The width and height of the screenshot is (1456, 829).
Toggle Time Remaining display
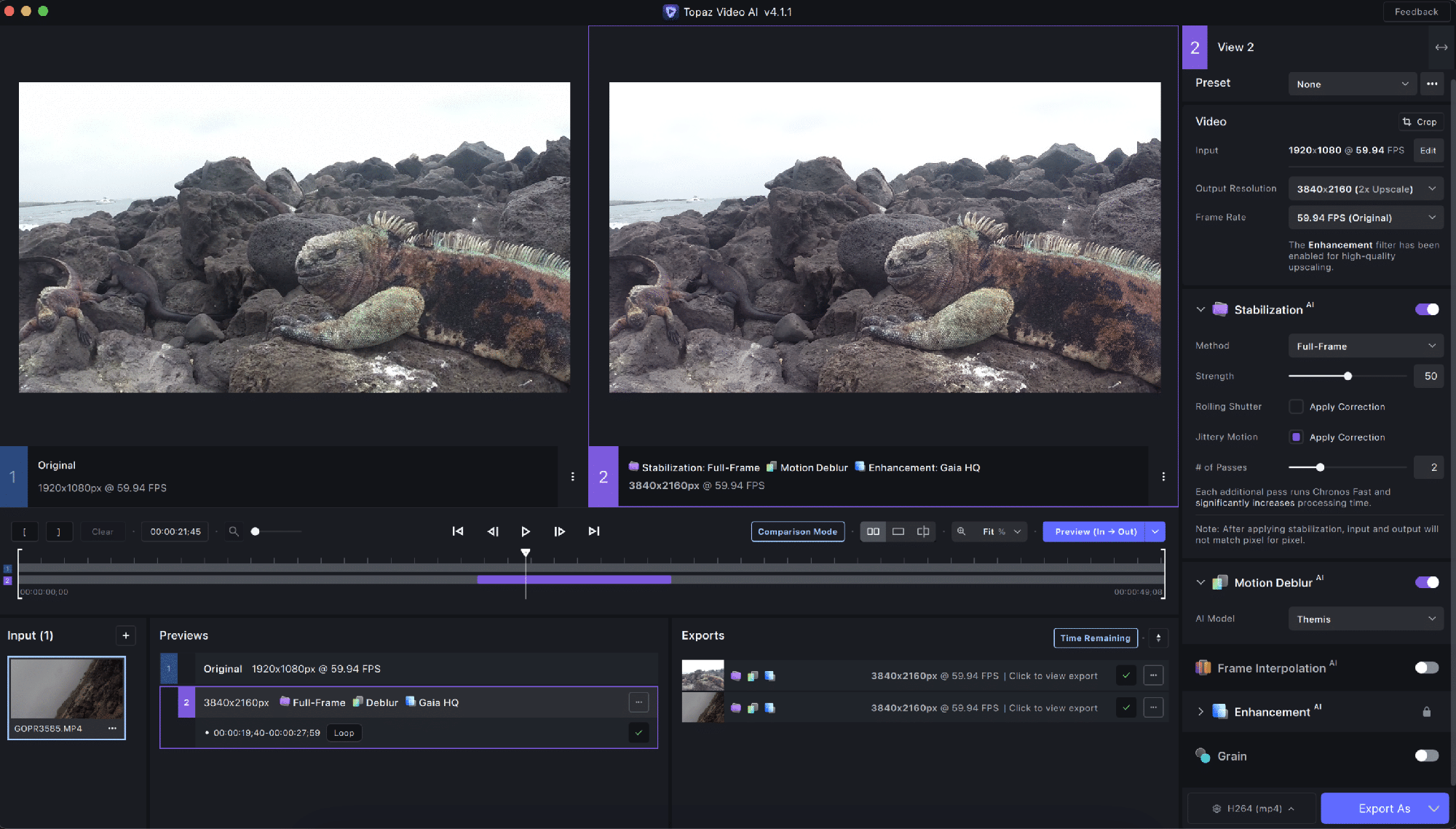tap(1096, 638)
